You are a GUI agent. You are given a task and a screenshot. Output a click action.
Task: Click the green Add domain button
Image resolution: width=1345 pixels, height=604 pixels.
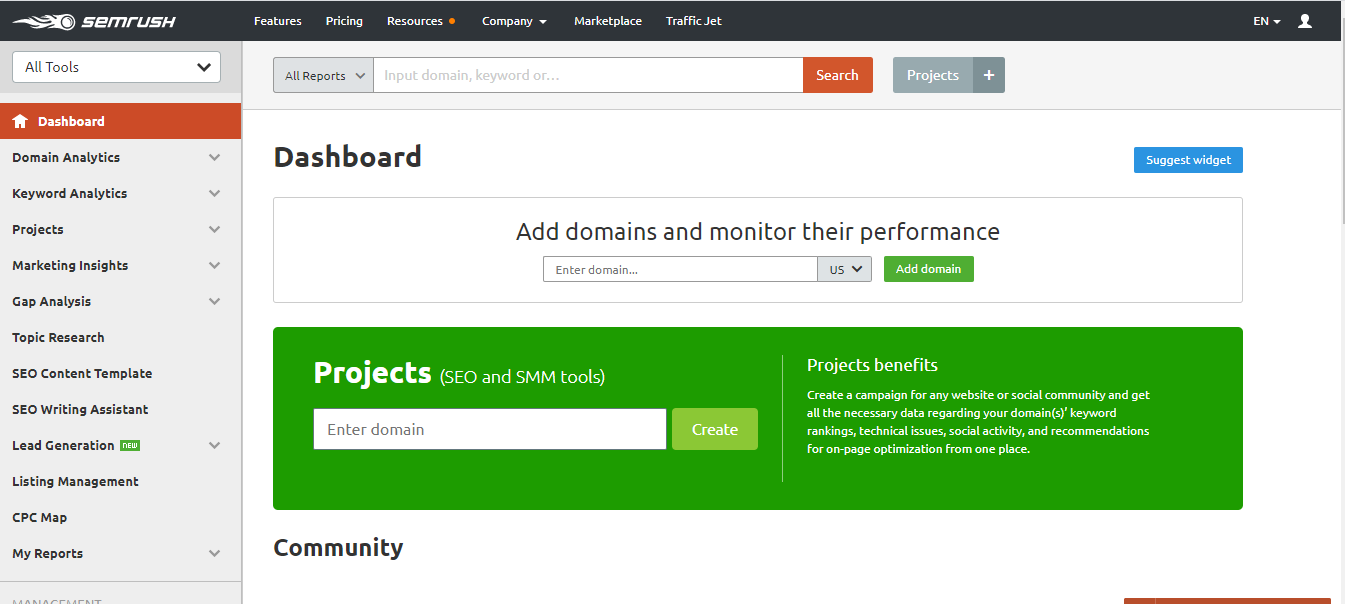[928, 269]
